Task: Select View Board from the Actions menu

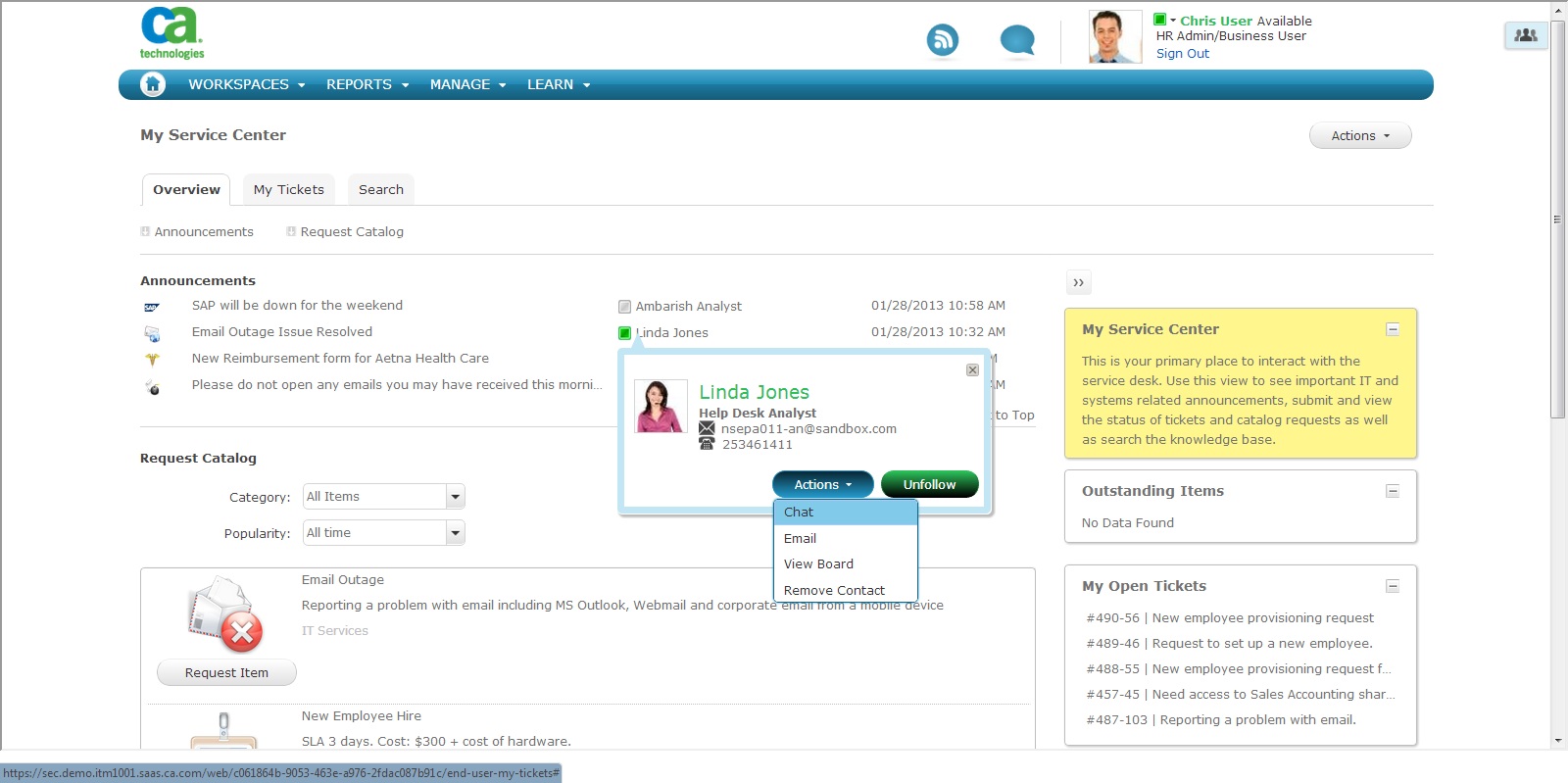Action: 846,564
